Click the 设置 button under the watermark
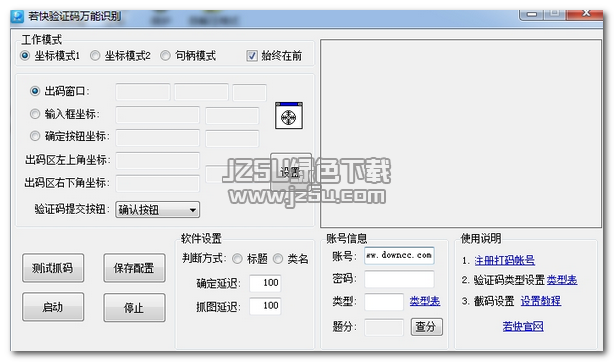Image resolution: width=614 pixels, height=362 pixels. [291, 172]
